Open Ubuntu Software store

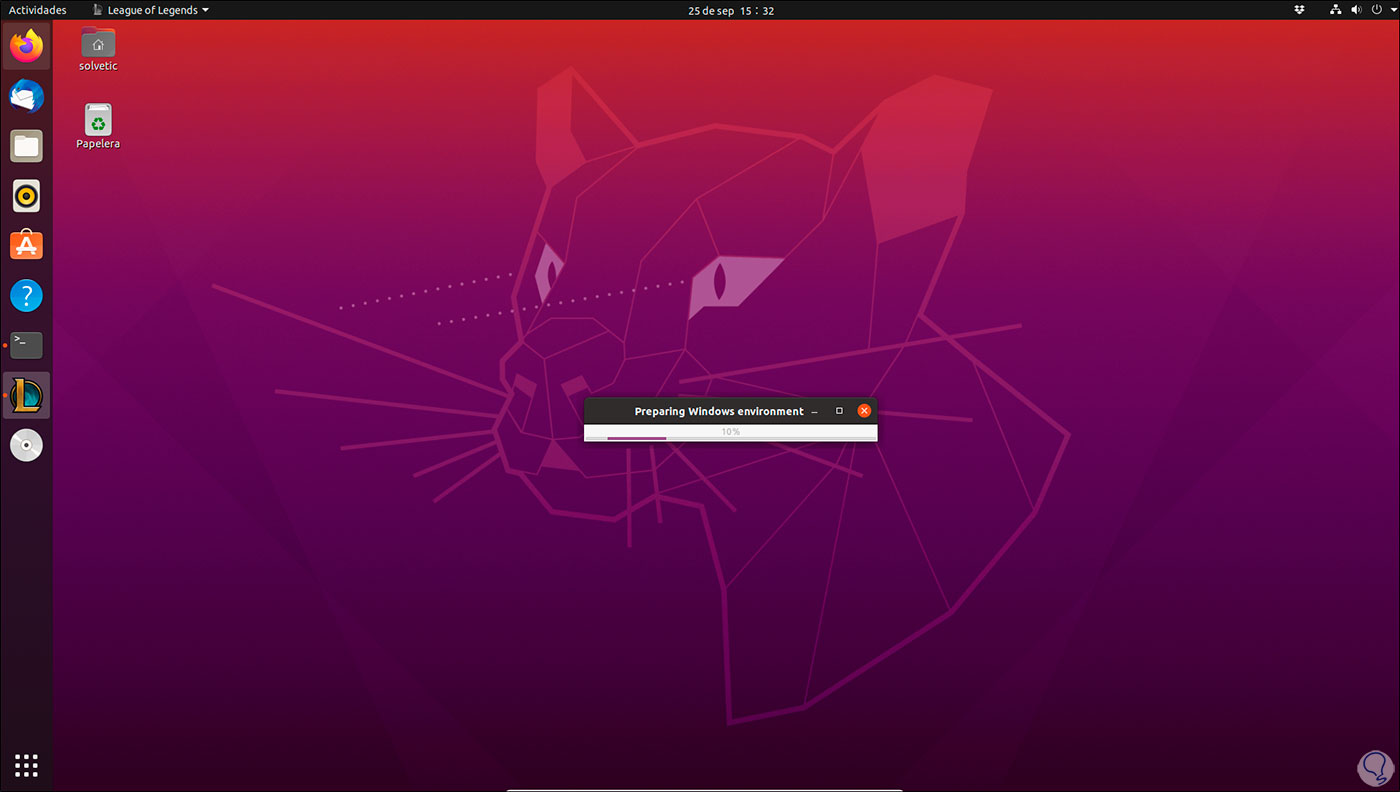[x=27, y=246]
